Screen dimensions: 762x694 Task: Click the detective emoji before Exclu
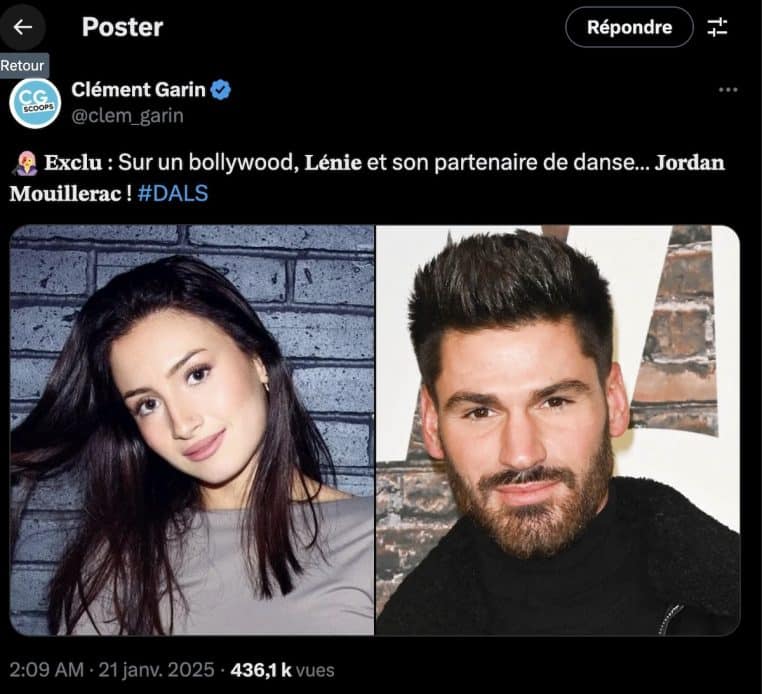point(23,163)
